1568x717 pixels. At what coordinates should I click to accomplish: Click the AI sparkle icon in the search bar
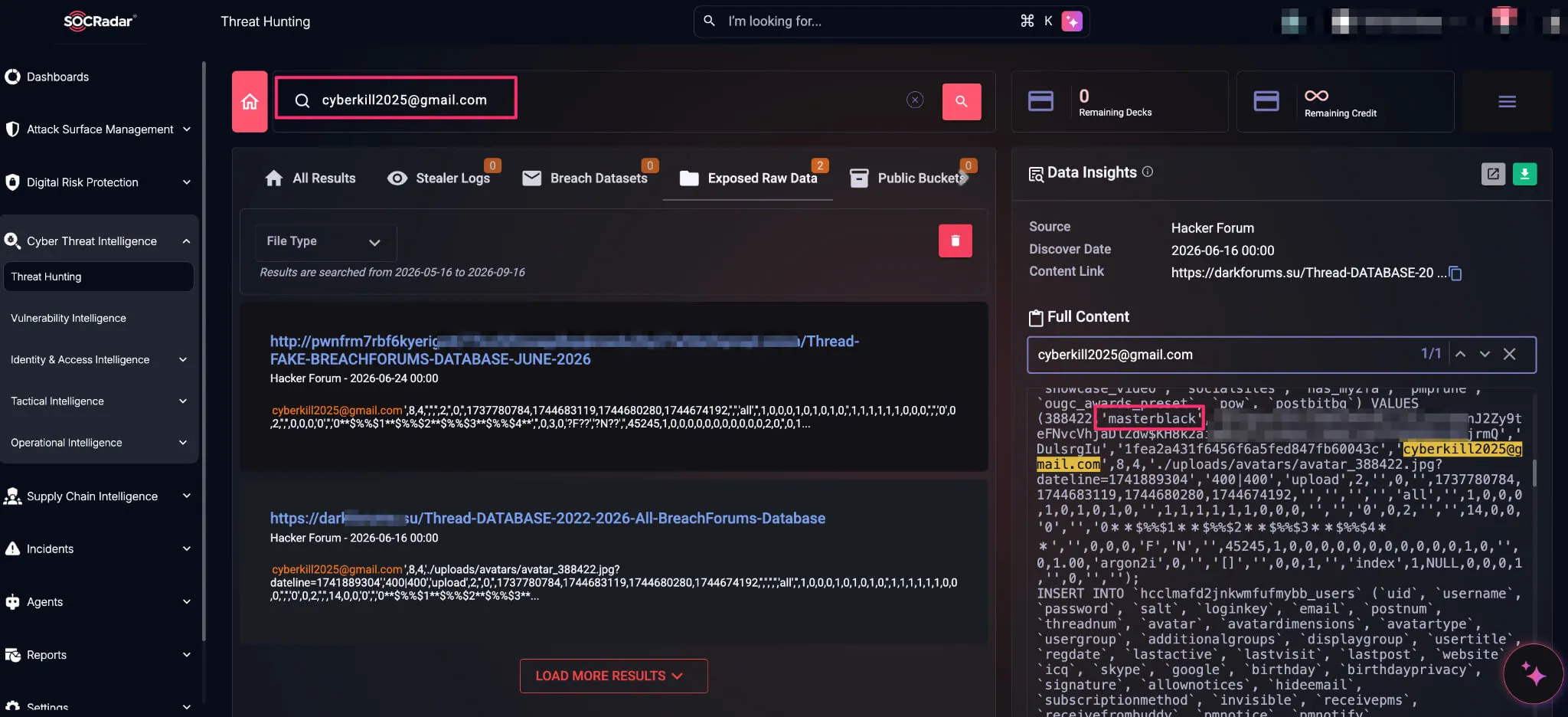tap(1072, 21)
